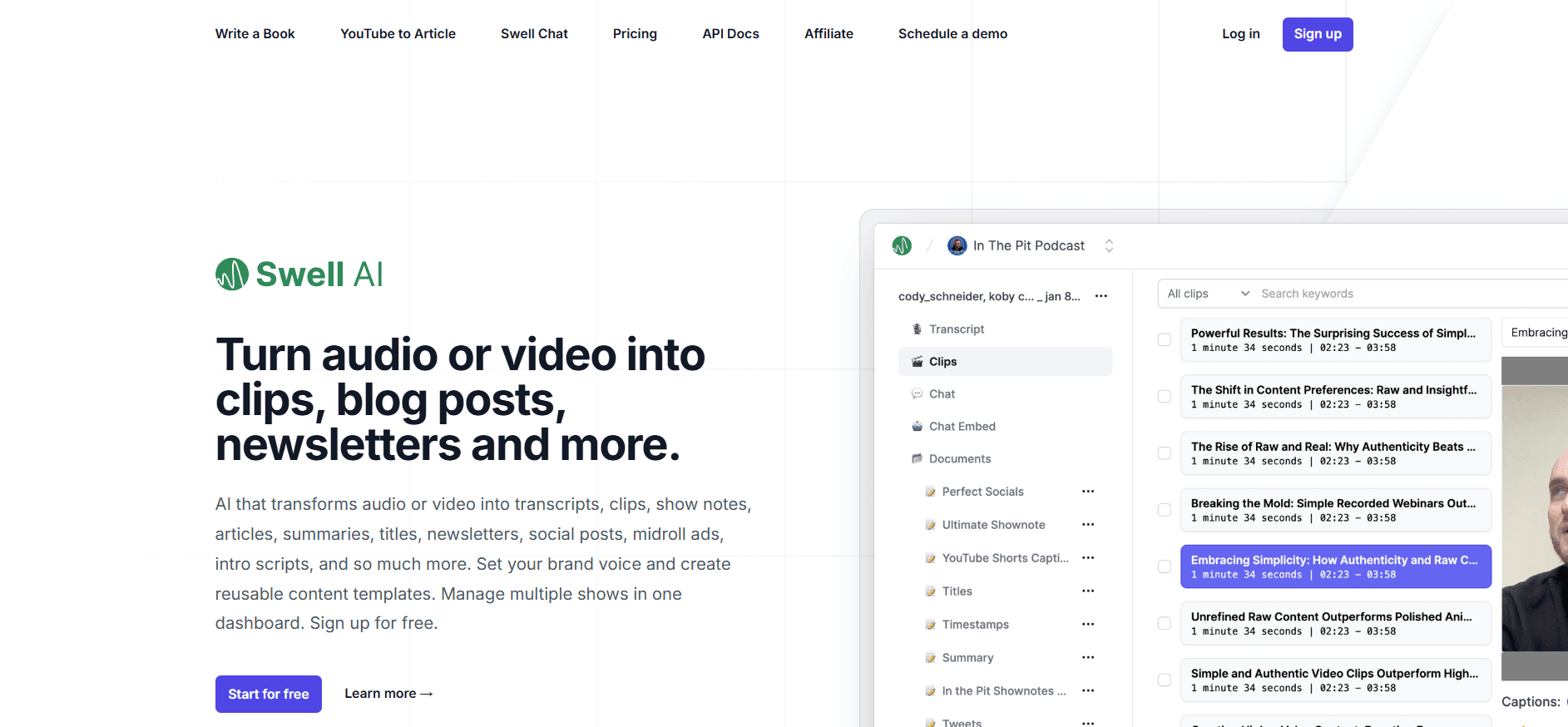Screen dimensions: 1568x727
Task: Open more options for Titles document
Action: click(x=1088, y=591)
